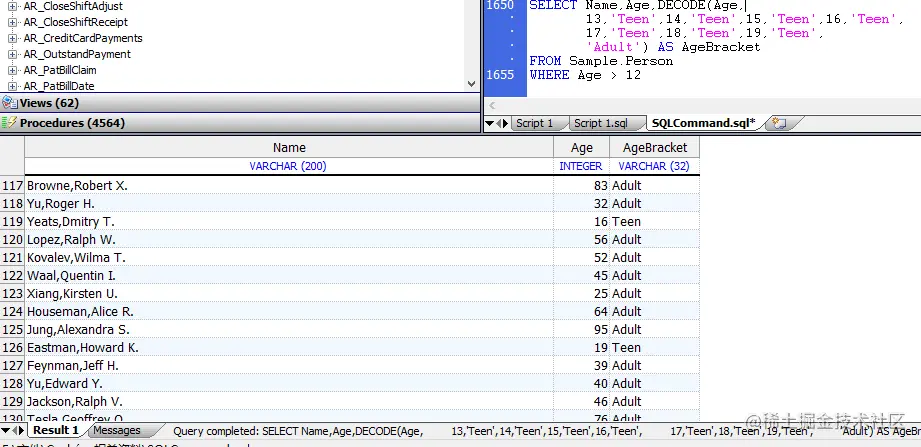The height and width of the screenshot is (447, 921).
Task: Select row number 117
Action: 12,186
